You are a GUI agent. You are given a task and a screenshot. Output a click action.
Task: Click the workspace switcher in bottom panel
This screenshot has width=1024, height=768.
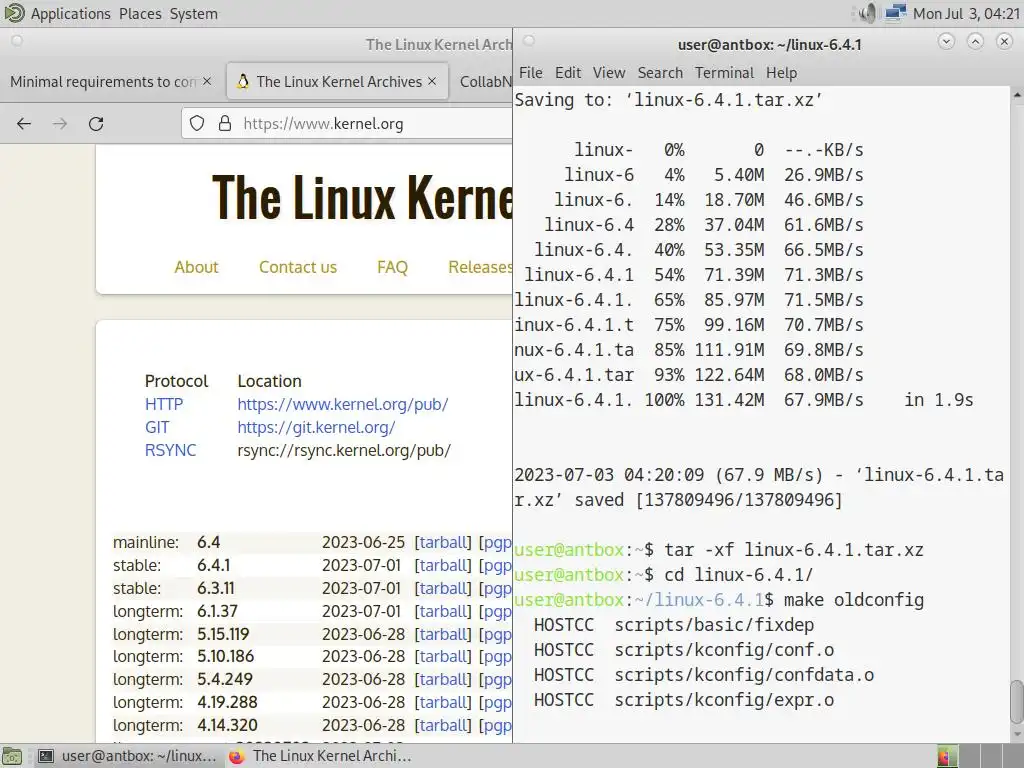click(x=980, y=756)
